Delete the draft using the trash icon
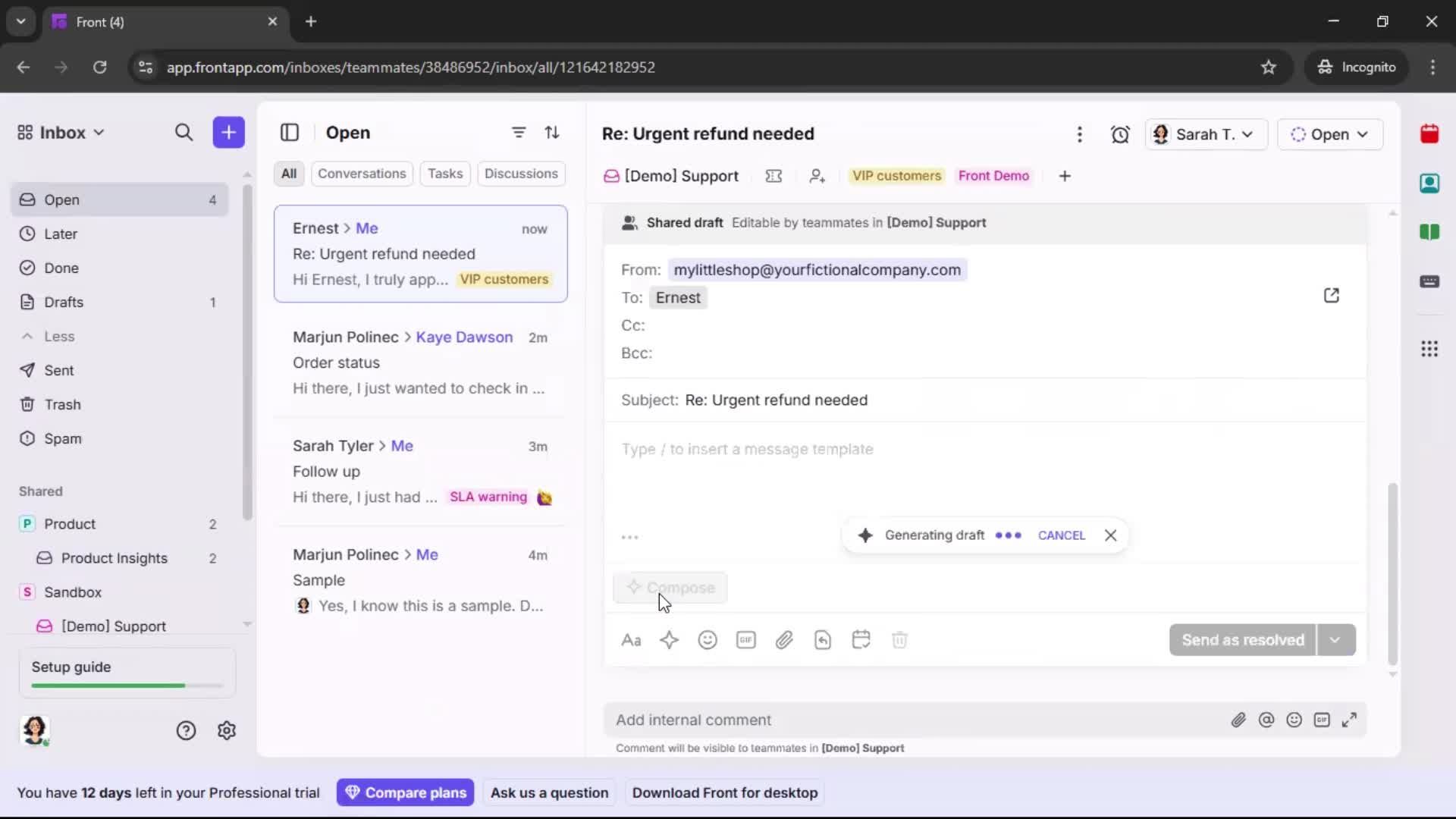 point(900,640)
